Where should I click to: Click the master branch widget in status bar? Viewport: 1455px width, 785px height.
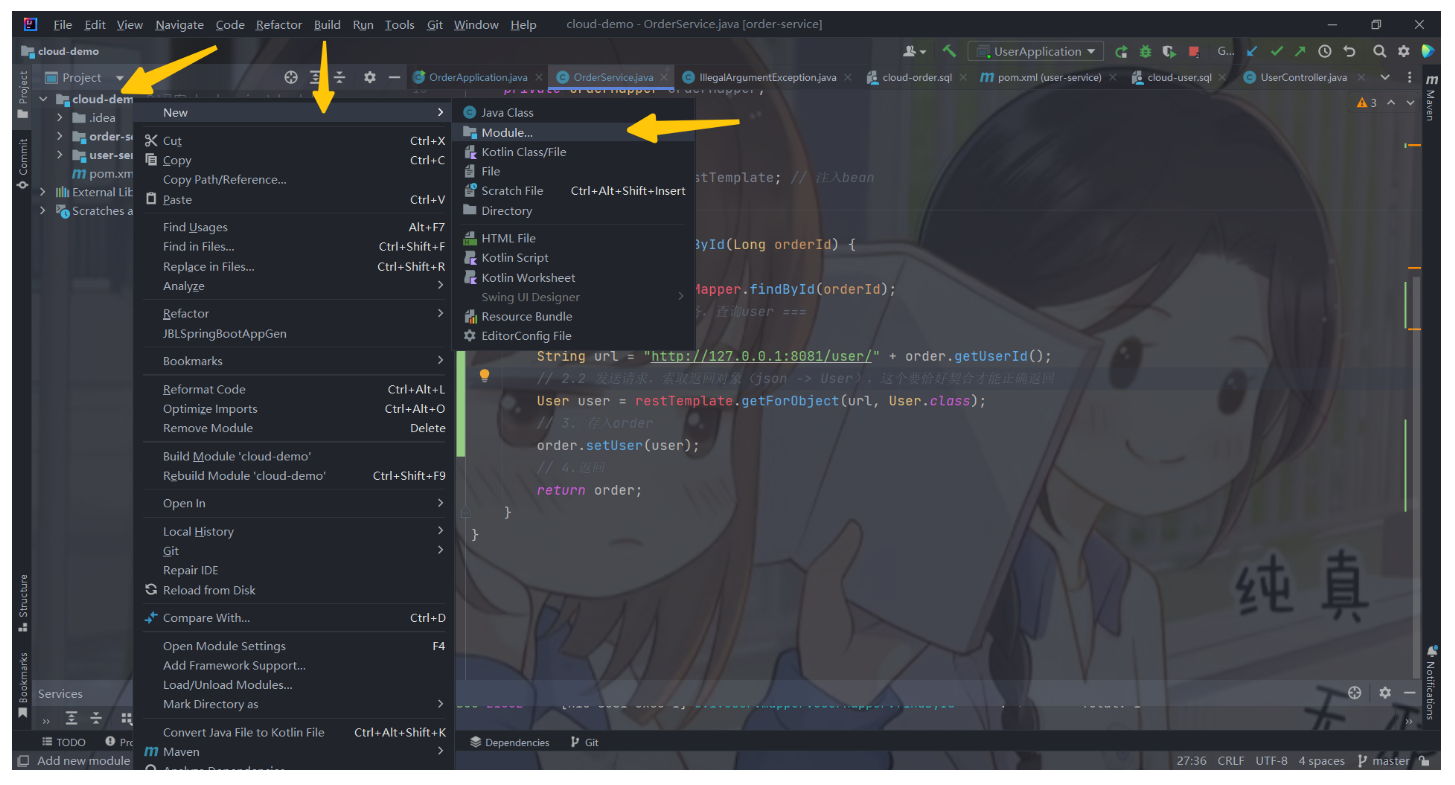pyautogui.click(x=1384, y=761)
